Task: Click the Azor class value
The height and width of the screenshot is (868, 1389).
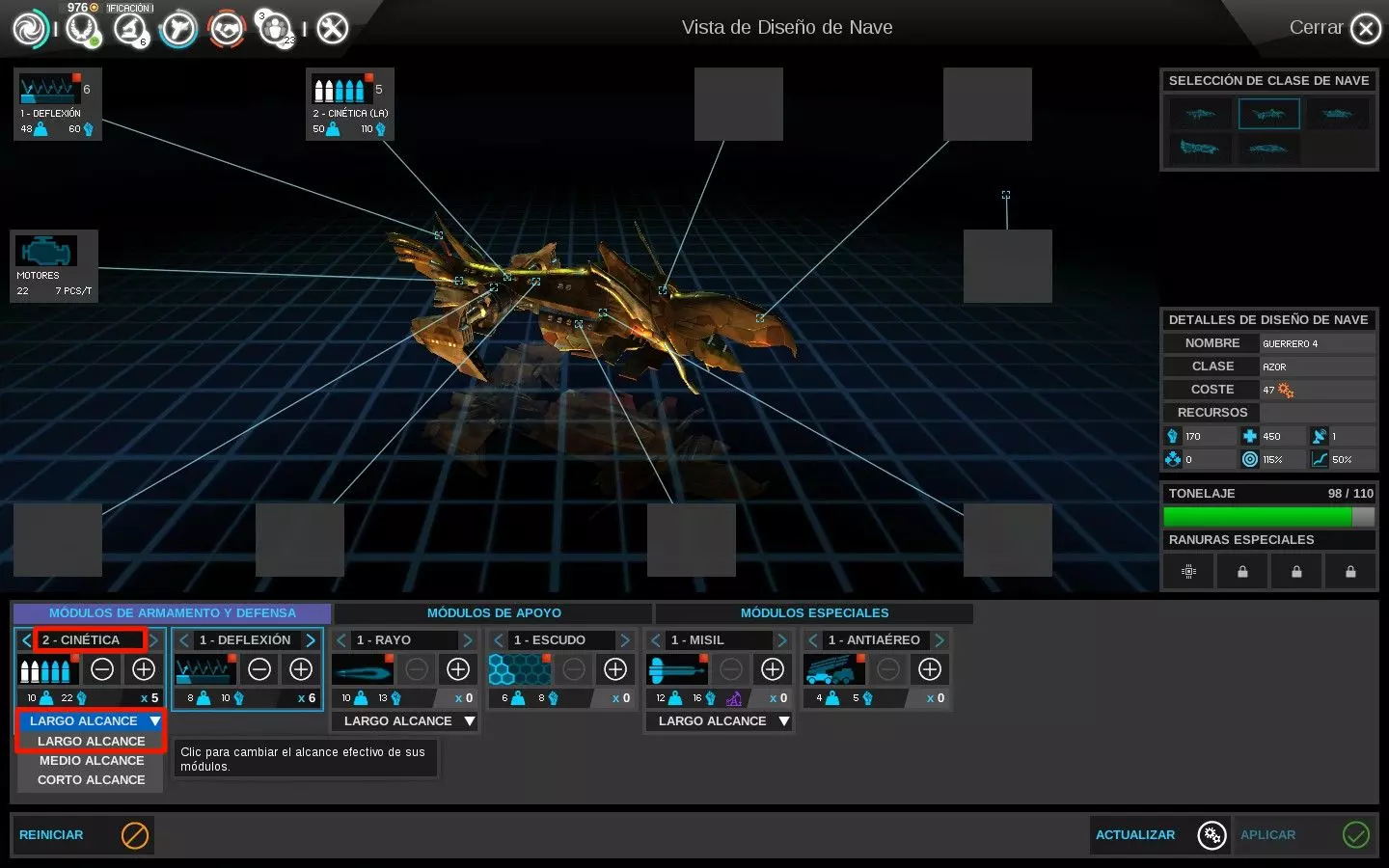Action: (1318, 366)
